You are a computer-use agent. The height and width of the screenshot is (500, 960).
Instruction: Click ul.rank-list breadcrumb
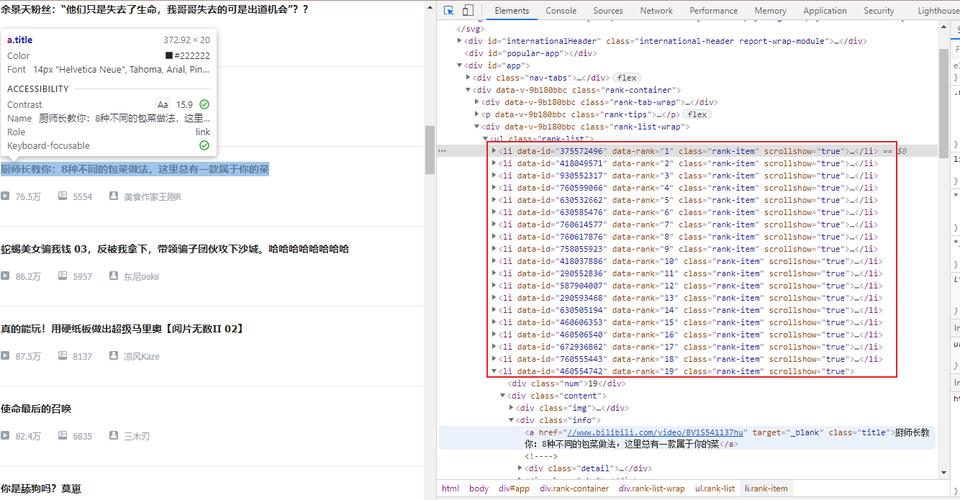pyautogui.click(x=714, y=488)
